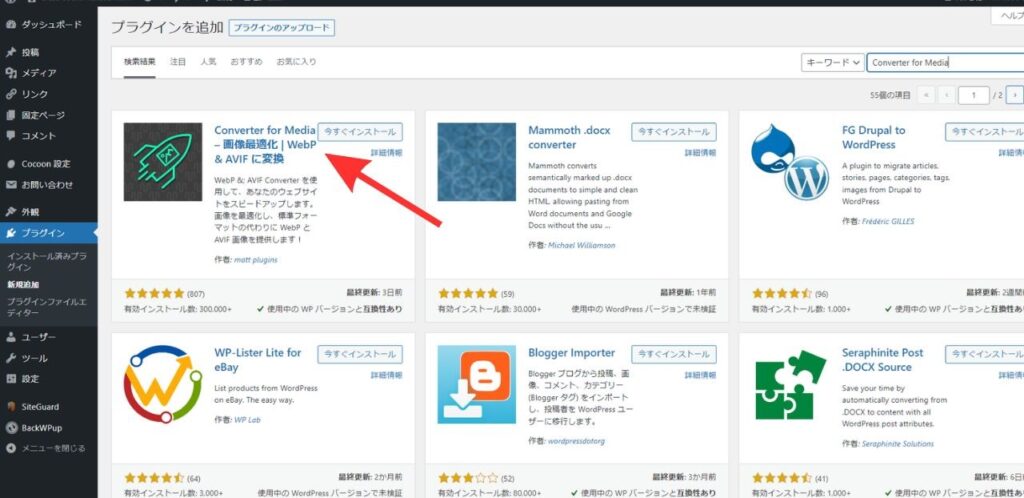Open the Mammoth .docx converter title link
The height and width of the screenshot is (498, 1024).
click(569, 137)
